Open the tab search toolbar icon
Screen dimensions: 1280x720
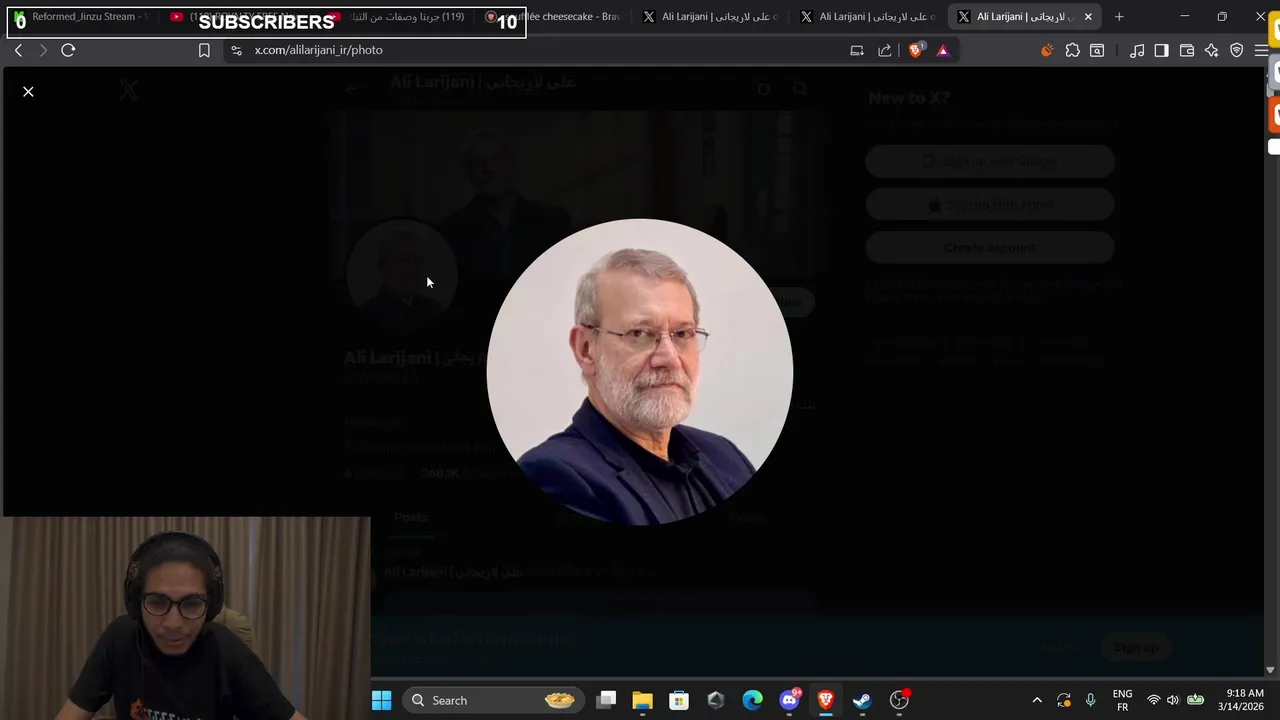point(1097,50)
